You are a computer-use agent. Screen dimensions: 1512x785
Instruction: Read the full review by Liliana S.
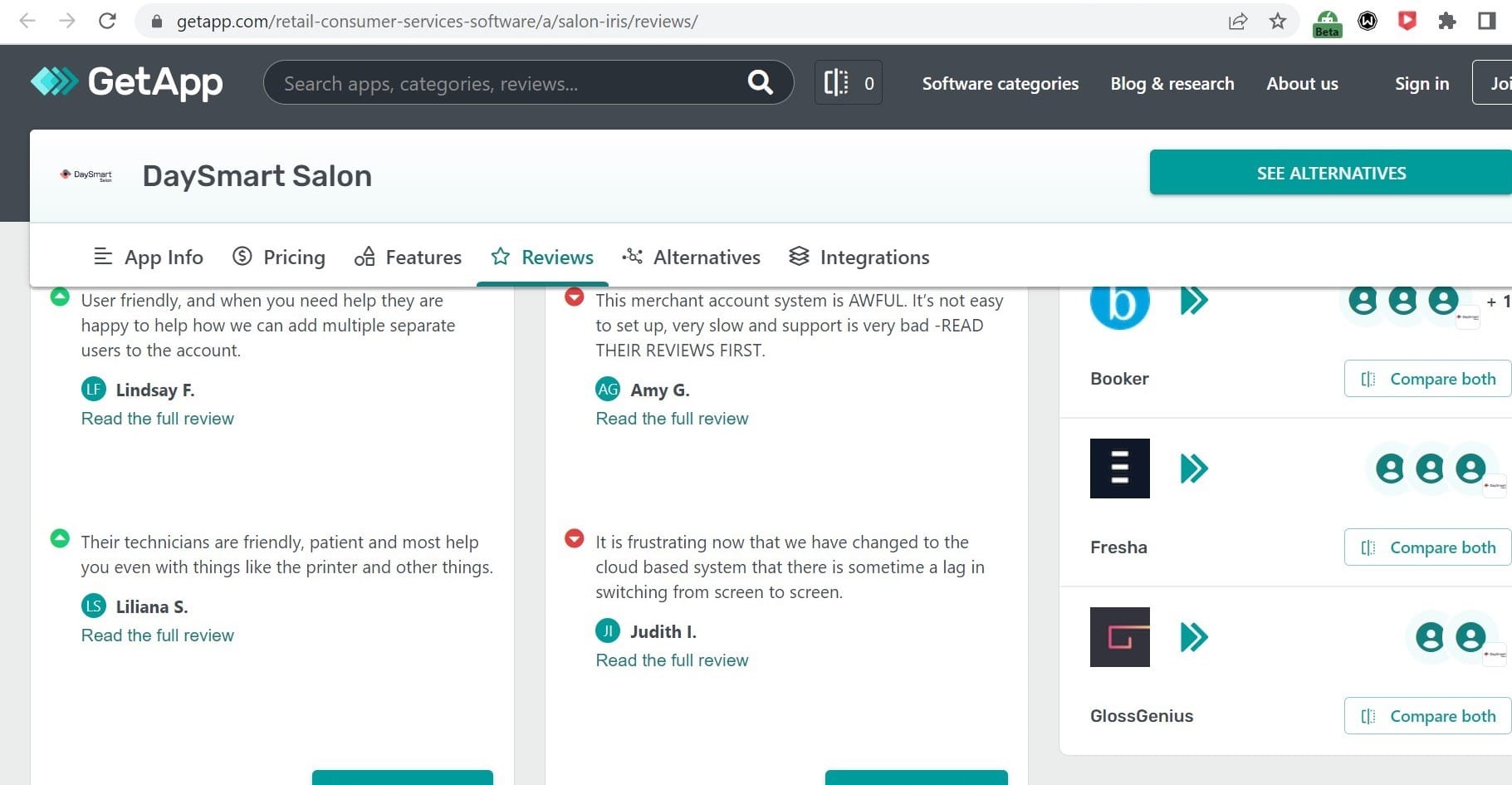point(158,635)
